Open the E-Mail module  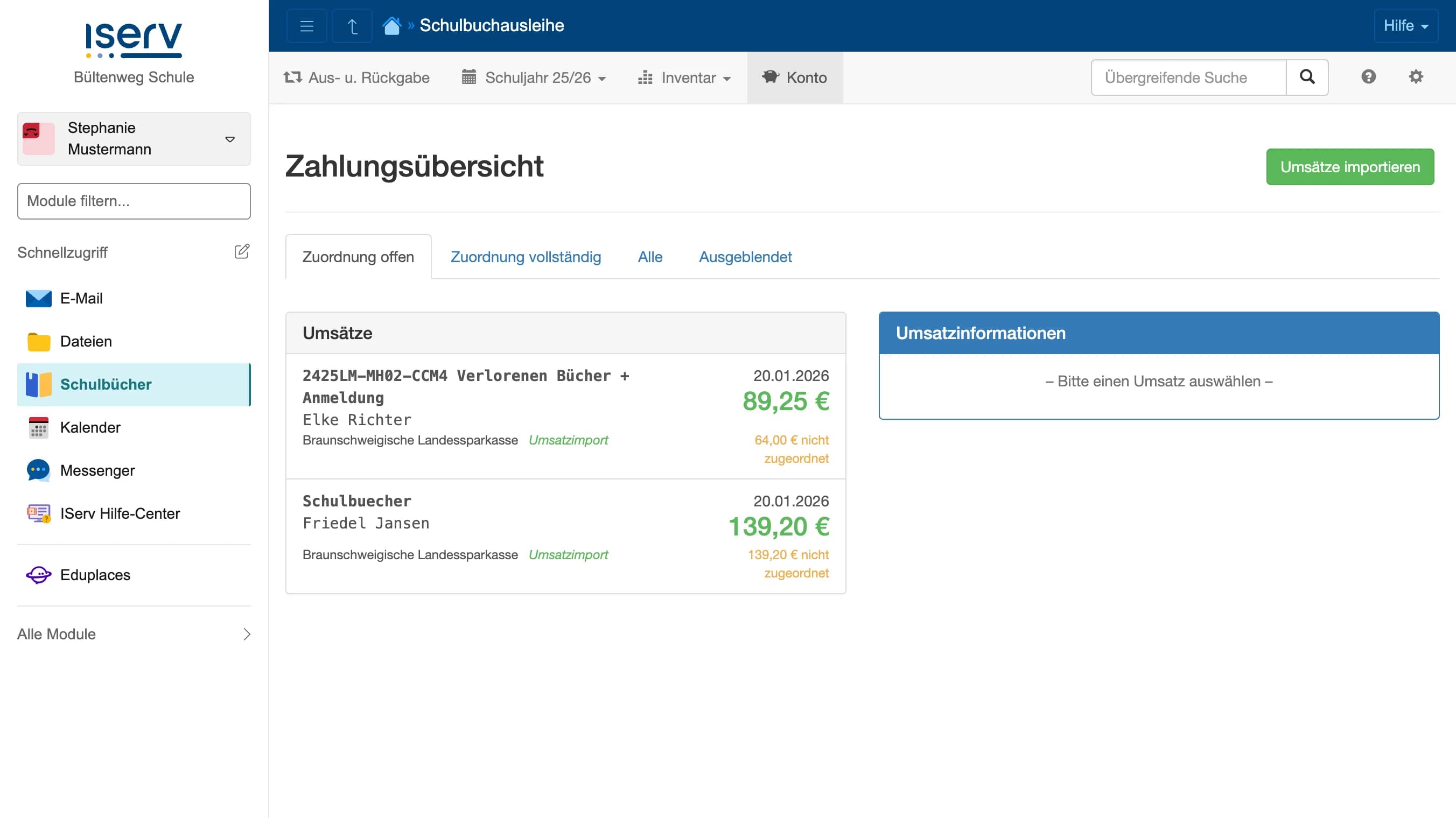coord(82,298)
